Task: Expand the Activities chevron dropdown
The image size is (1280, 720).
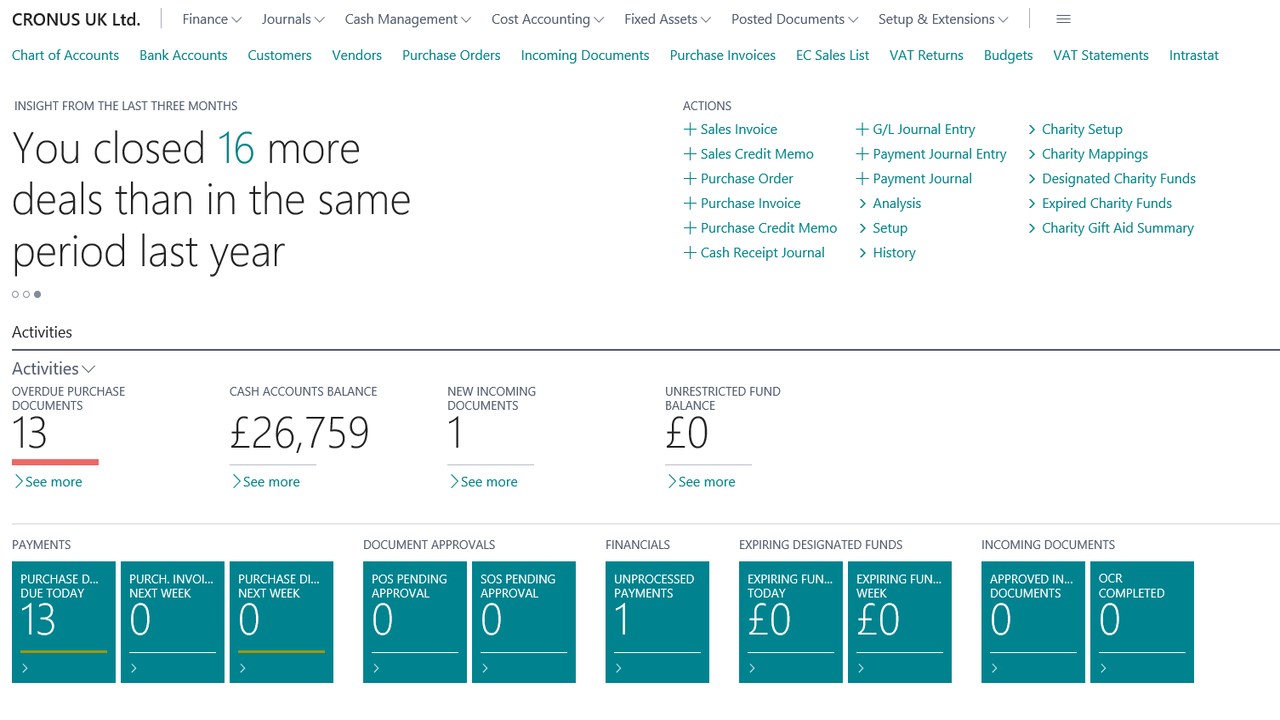Action: click(89, 369)
